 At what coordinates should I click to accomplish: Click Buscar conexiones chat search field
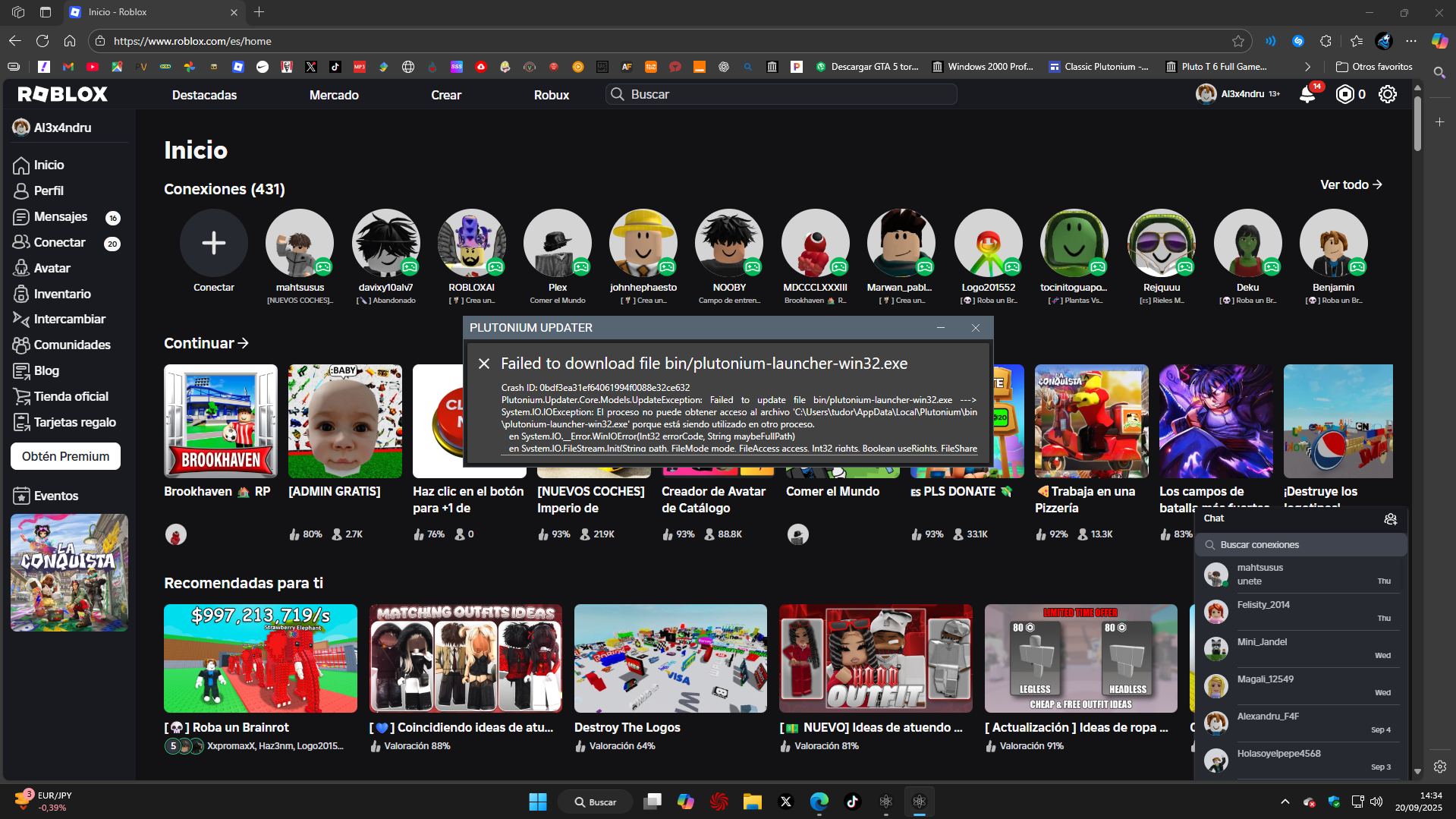1301,544
